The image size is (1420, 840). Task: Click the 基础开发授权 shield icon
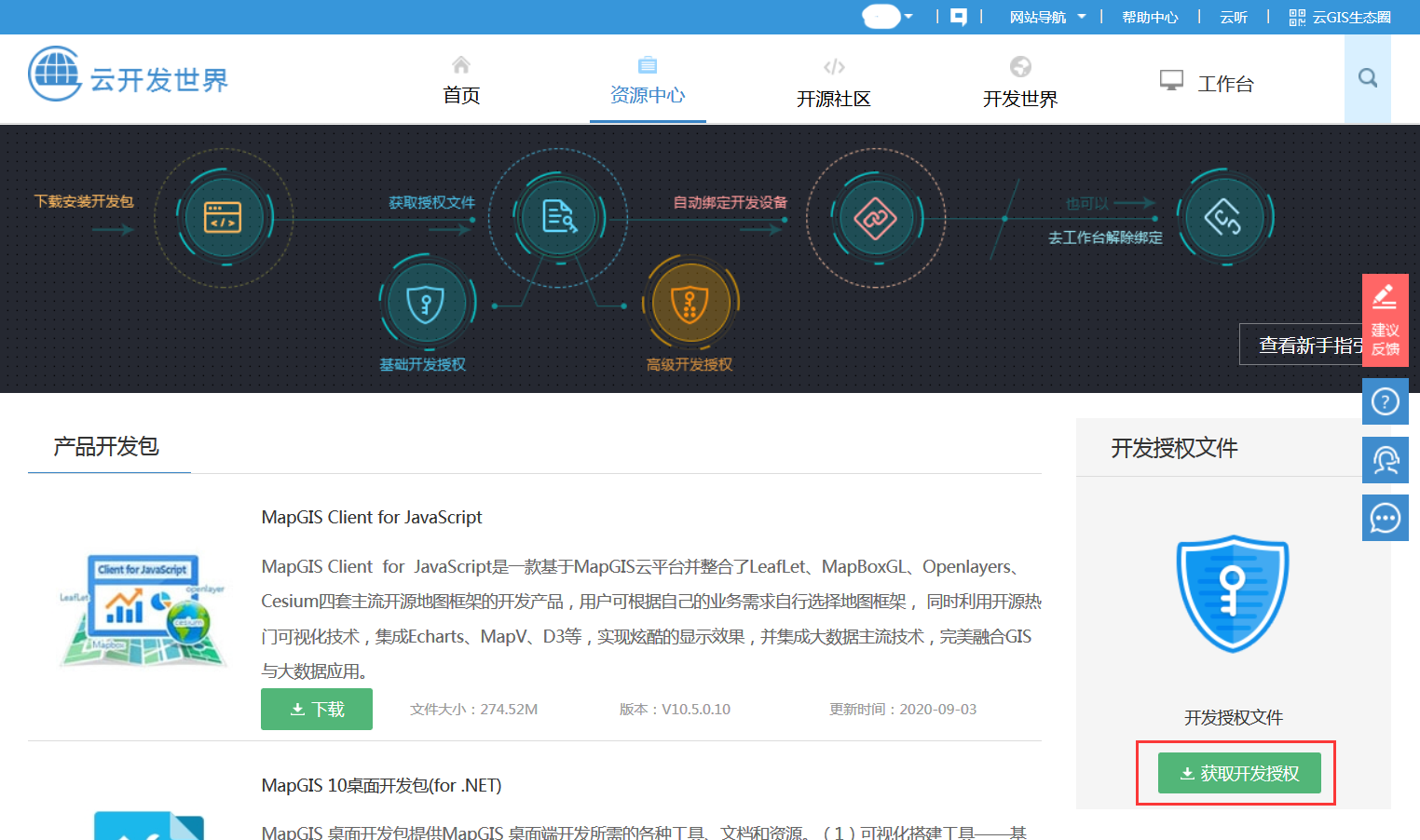[426, 304]
